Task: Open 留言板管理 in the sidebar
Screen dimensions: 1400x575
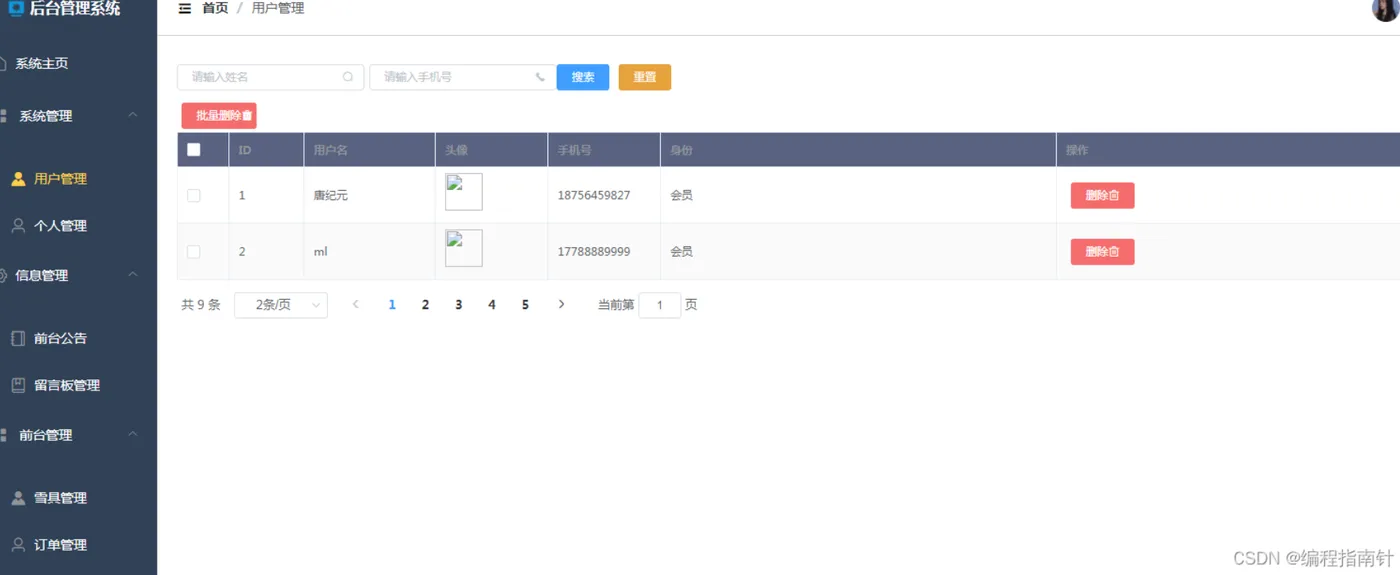Action: click(x=67, y=385)
